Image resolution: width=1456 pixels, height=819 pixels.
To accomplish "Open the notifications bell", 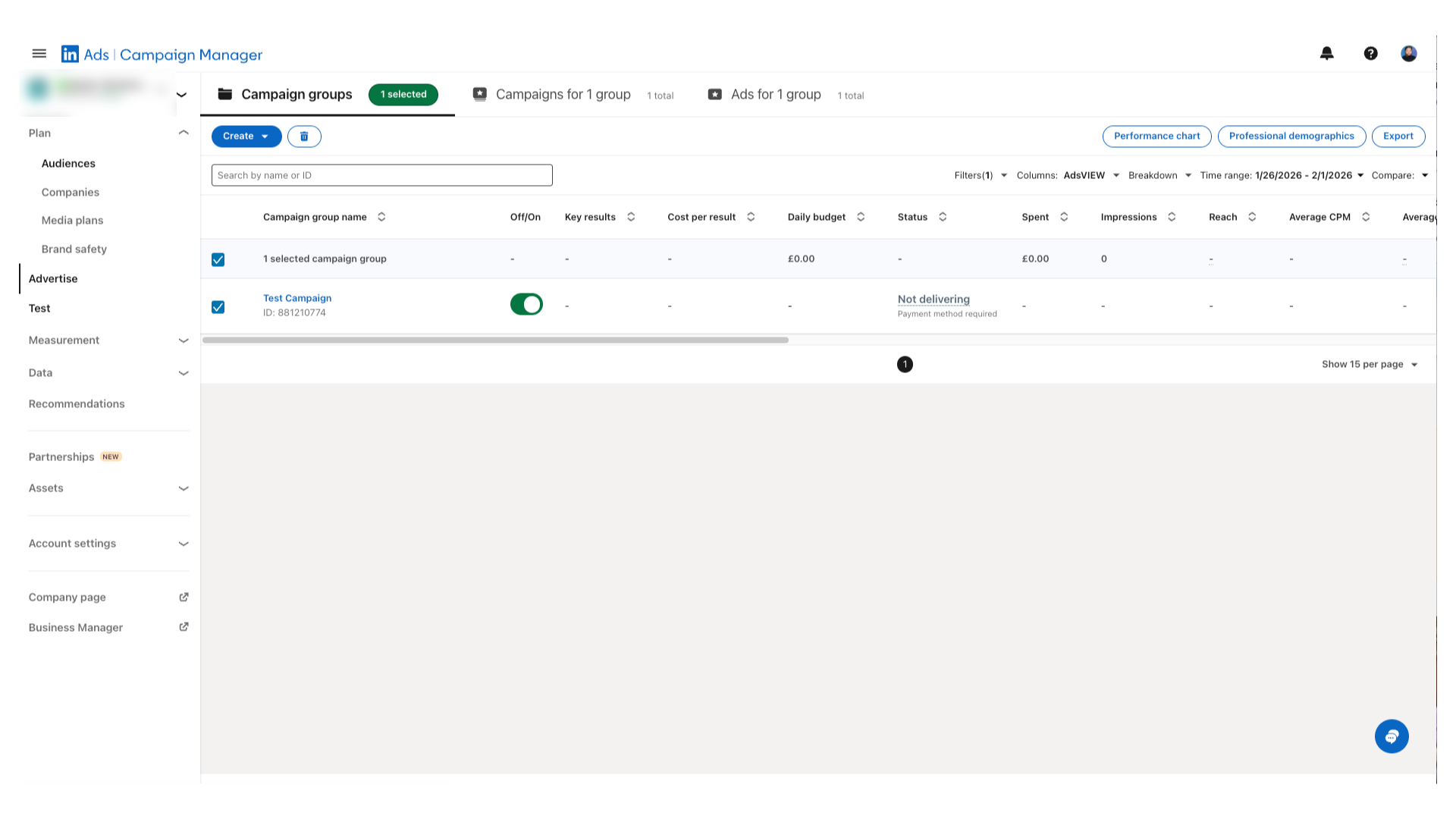I will (x=1326, y=53).
